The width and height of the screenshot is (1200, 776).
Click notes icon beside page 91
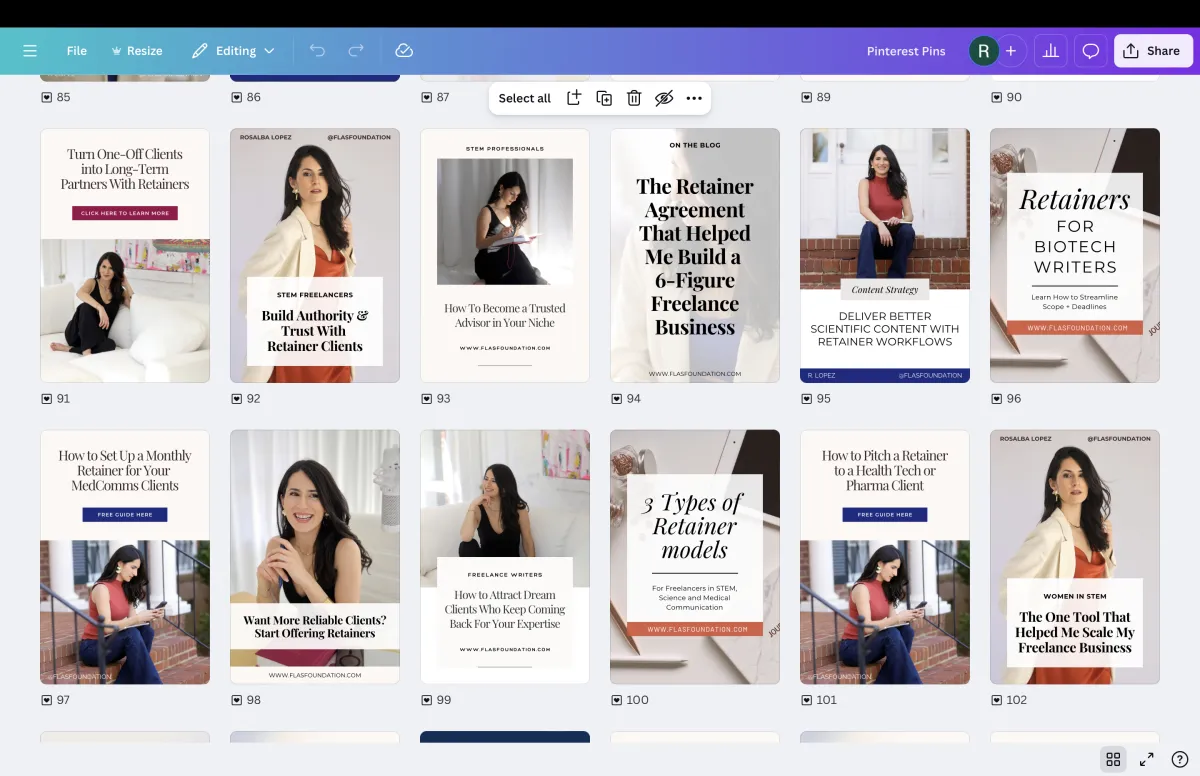[x=46, y=398]
